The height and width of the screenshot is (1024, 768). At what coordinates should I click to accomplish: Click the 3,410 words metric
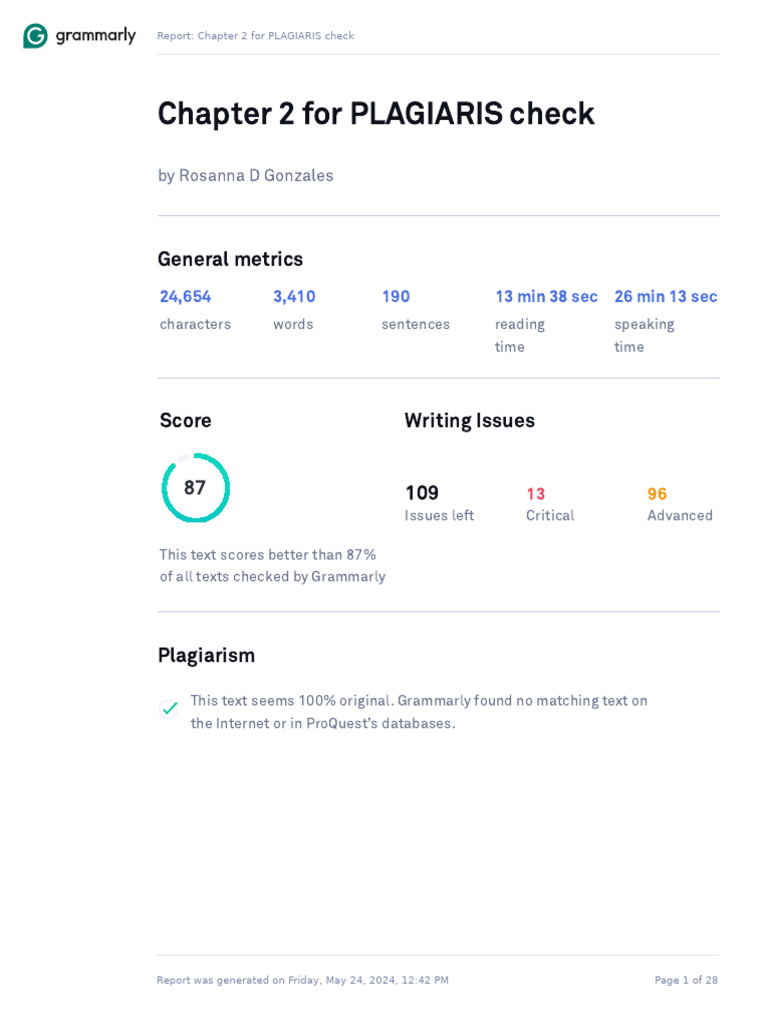click(x=294, y=310)
